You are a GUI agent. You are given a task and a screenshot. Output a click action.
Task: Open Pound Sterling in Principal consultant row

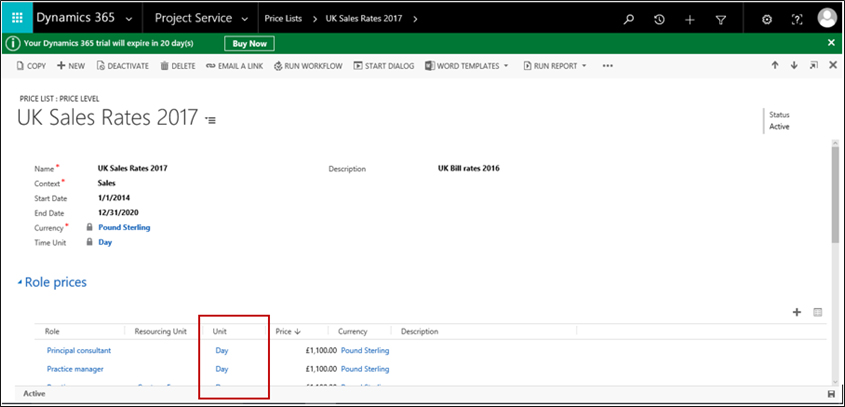point(365,350)
